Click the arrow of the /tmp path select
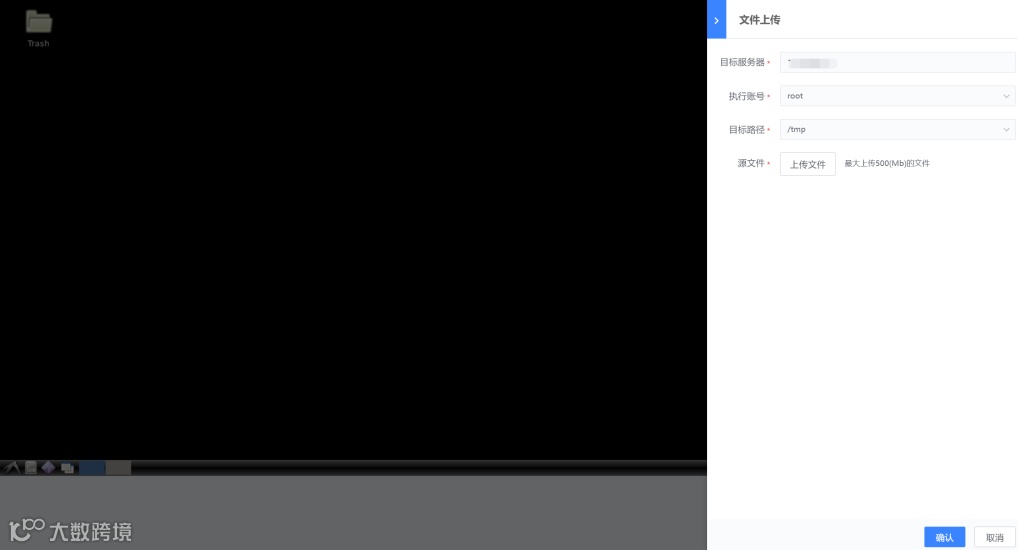The image size is (1018, 550). tap(1006, 130)
